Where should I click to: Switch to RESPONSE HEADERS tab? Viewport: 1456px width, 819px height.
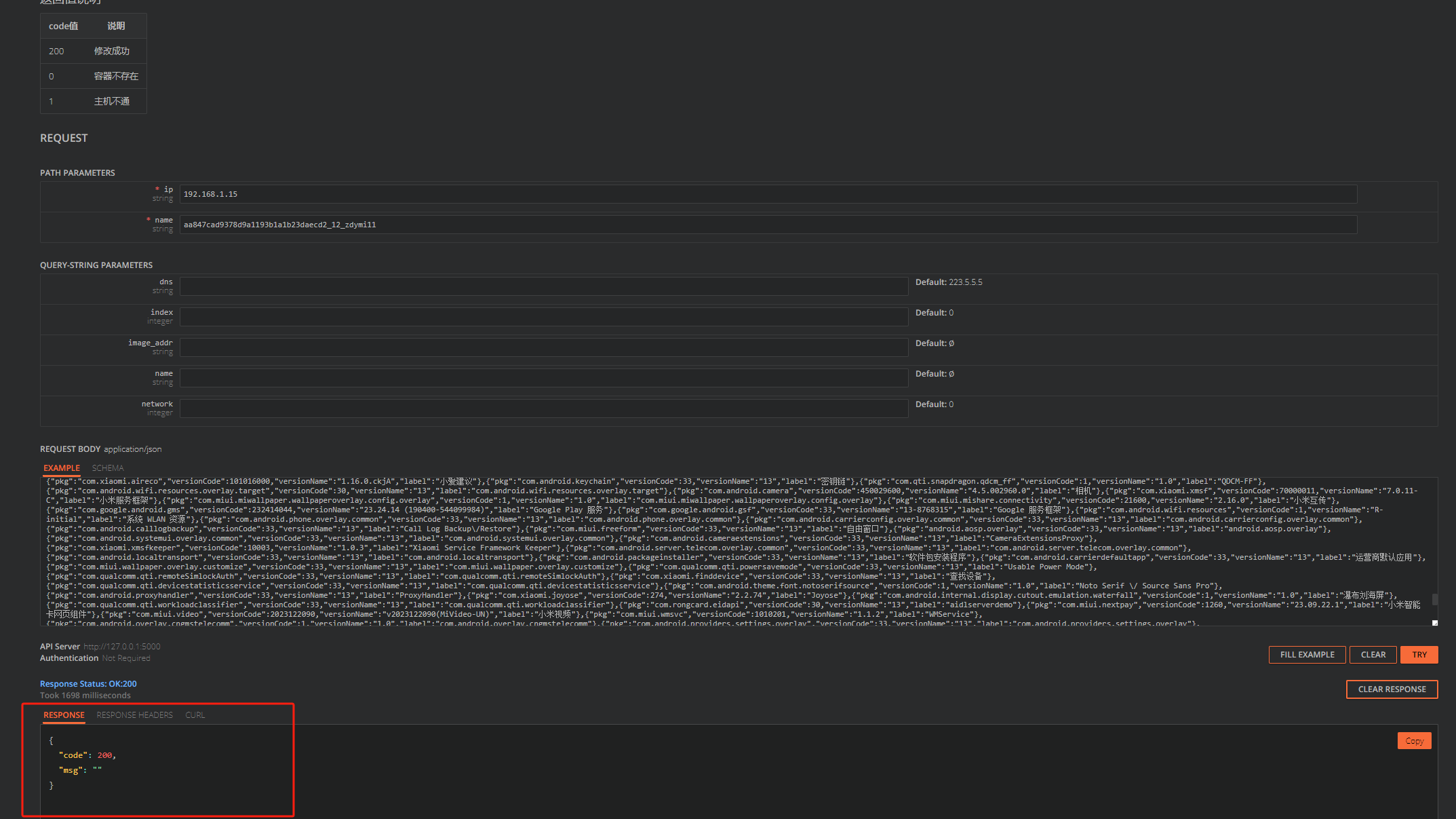pos(134,715)
